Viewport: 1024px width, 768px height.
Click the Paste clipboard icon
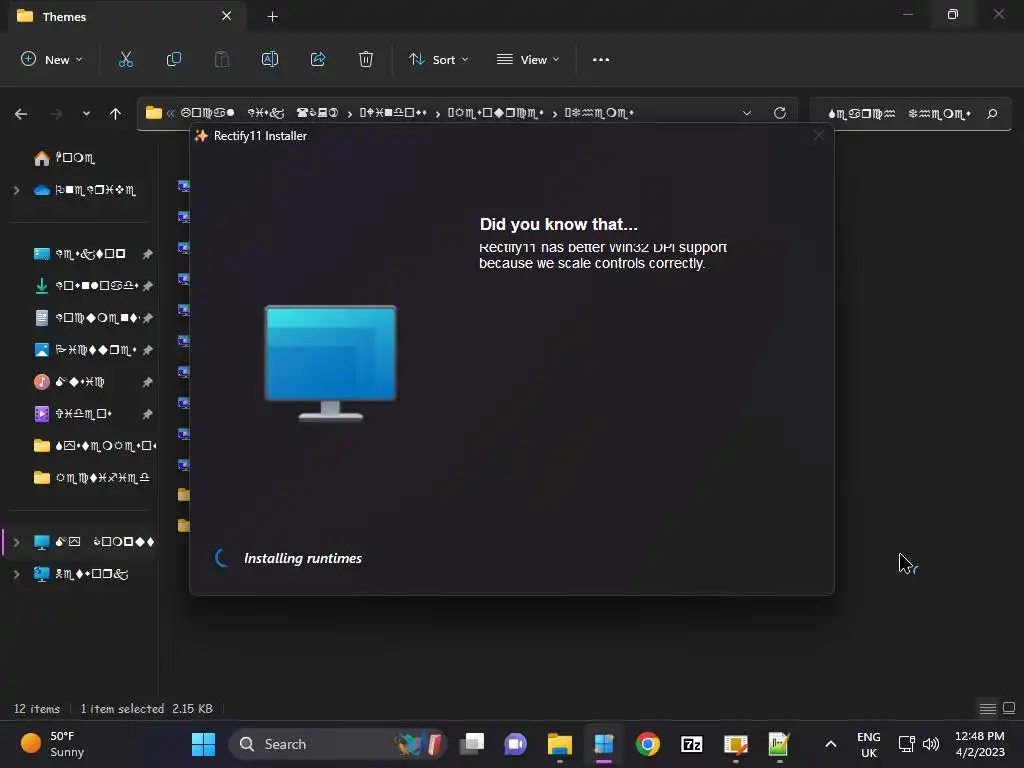point(222,59)
